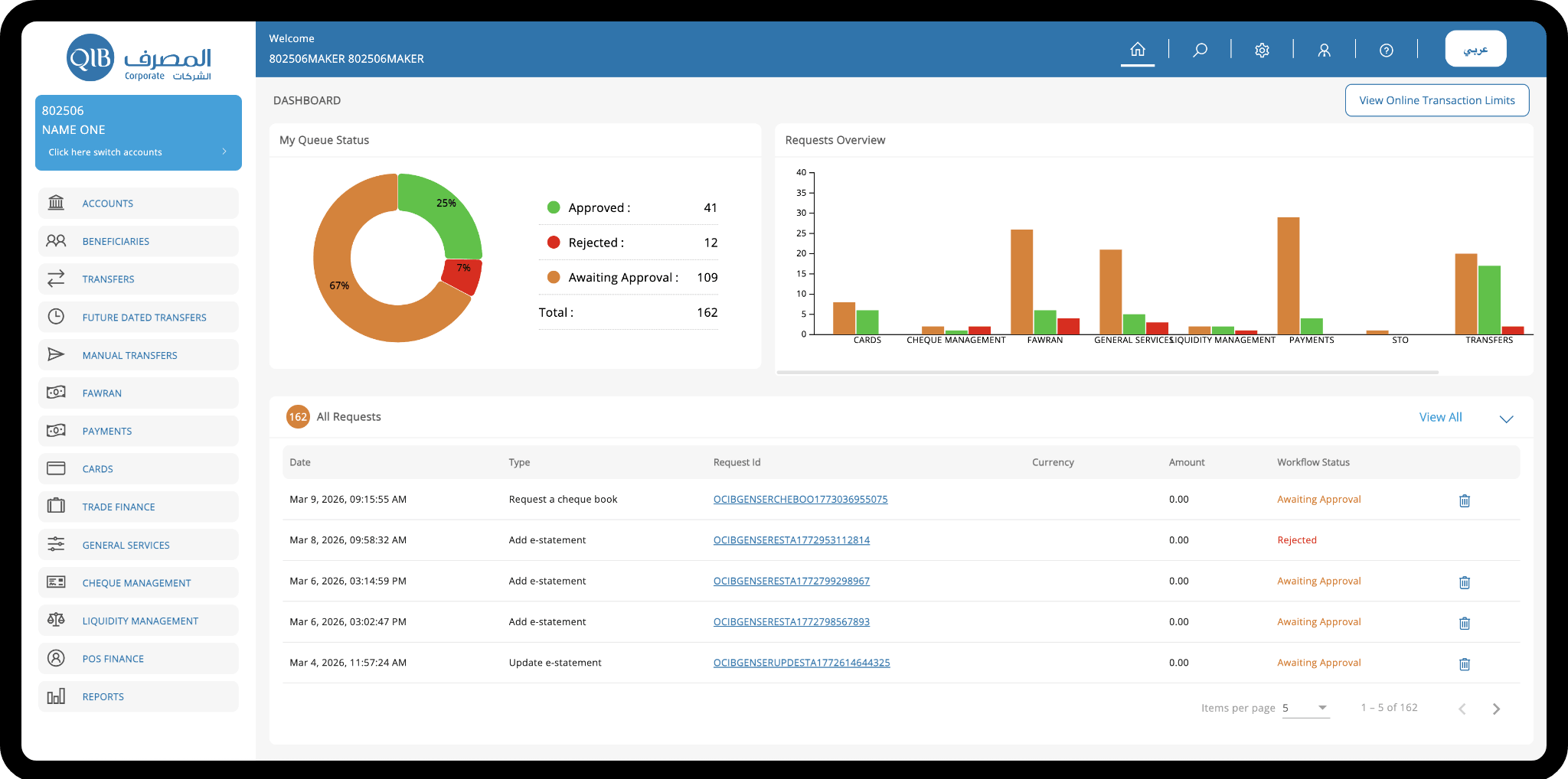Image resolution: width=1568 pixels, height=779 pixels.
Task: Delete the Request a cheque book entry
Action: click(x=1464, y=500)
